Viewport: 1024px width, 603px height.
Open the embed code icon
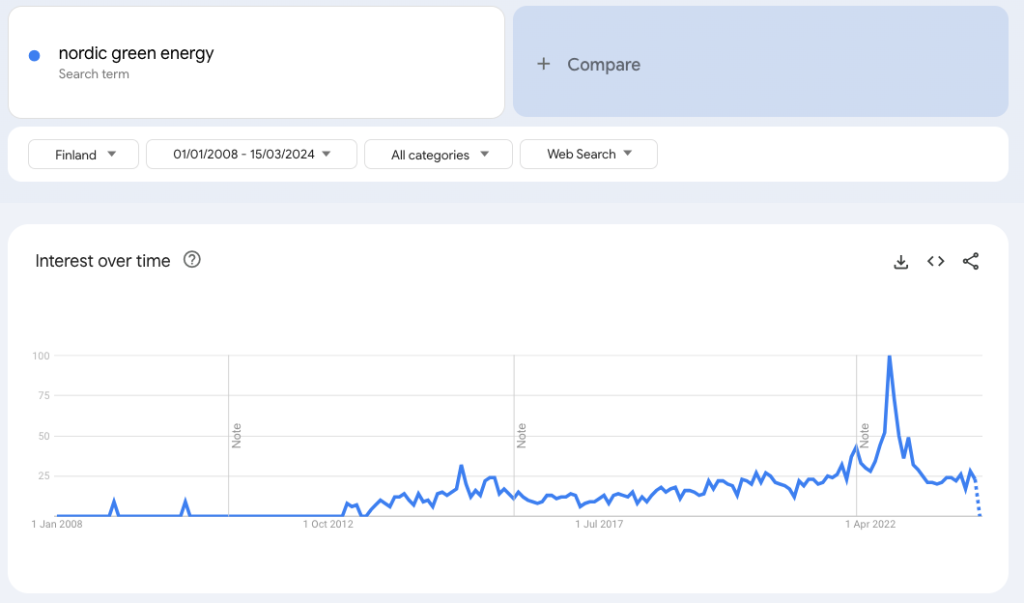pyautogui.click(x=935, y=261)
